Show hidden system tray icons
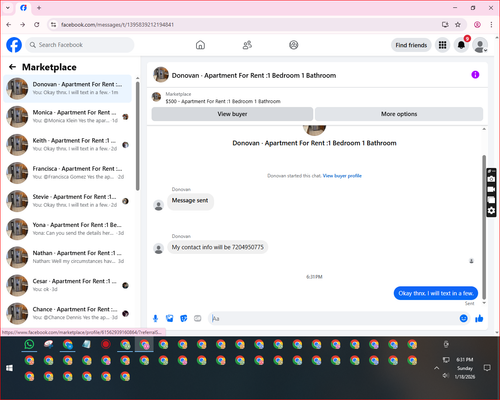Image resolution: width=500 pixels, height=400 pixels. pos(436,368)
